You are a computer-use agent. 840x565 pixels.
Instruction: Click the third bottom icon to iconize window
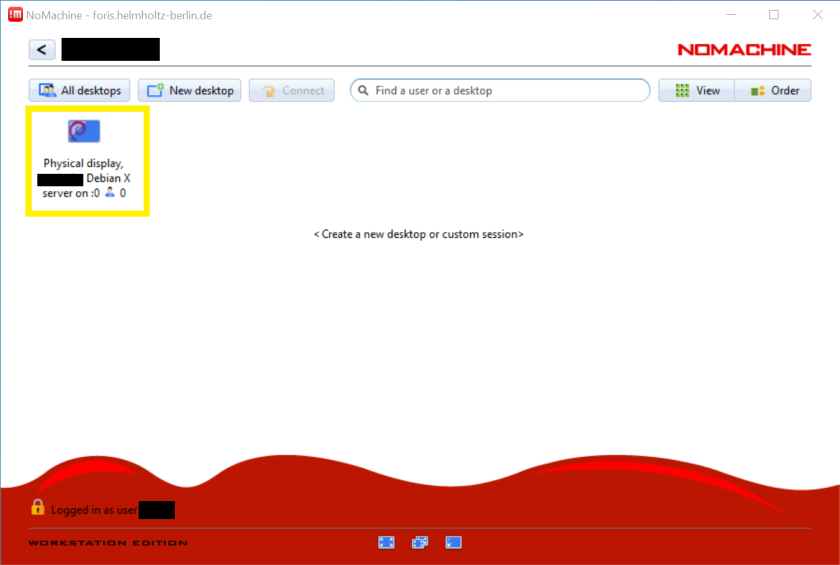click(453, 543)
